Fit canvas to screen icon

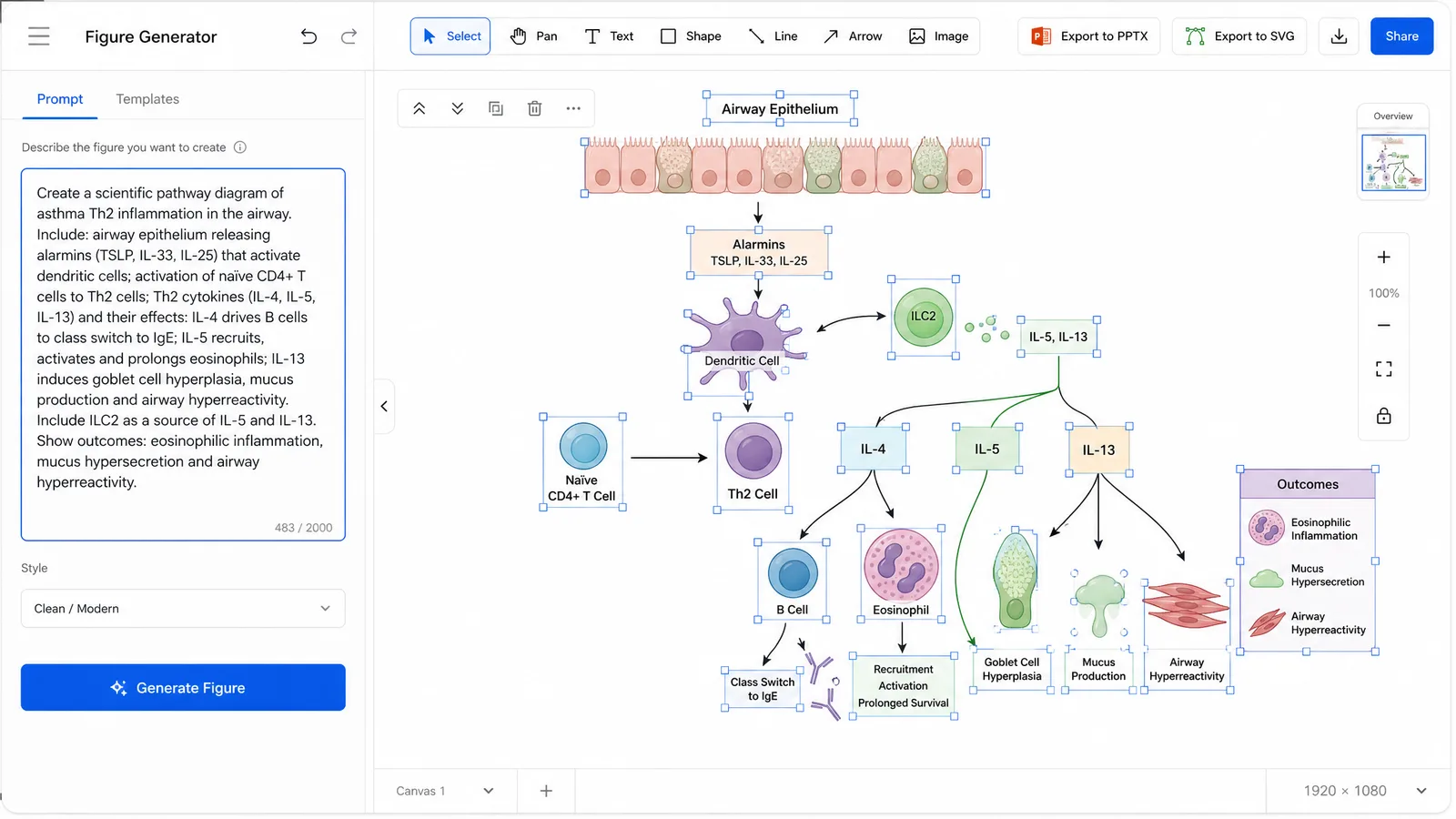(1383, 369)
